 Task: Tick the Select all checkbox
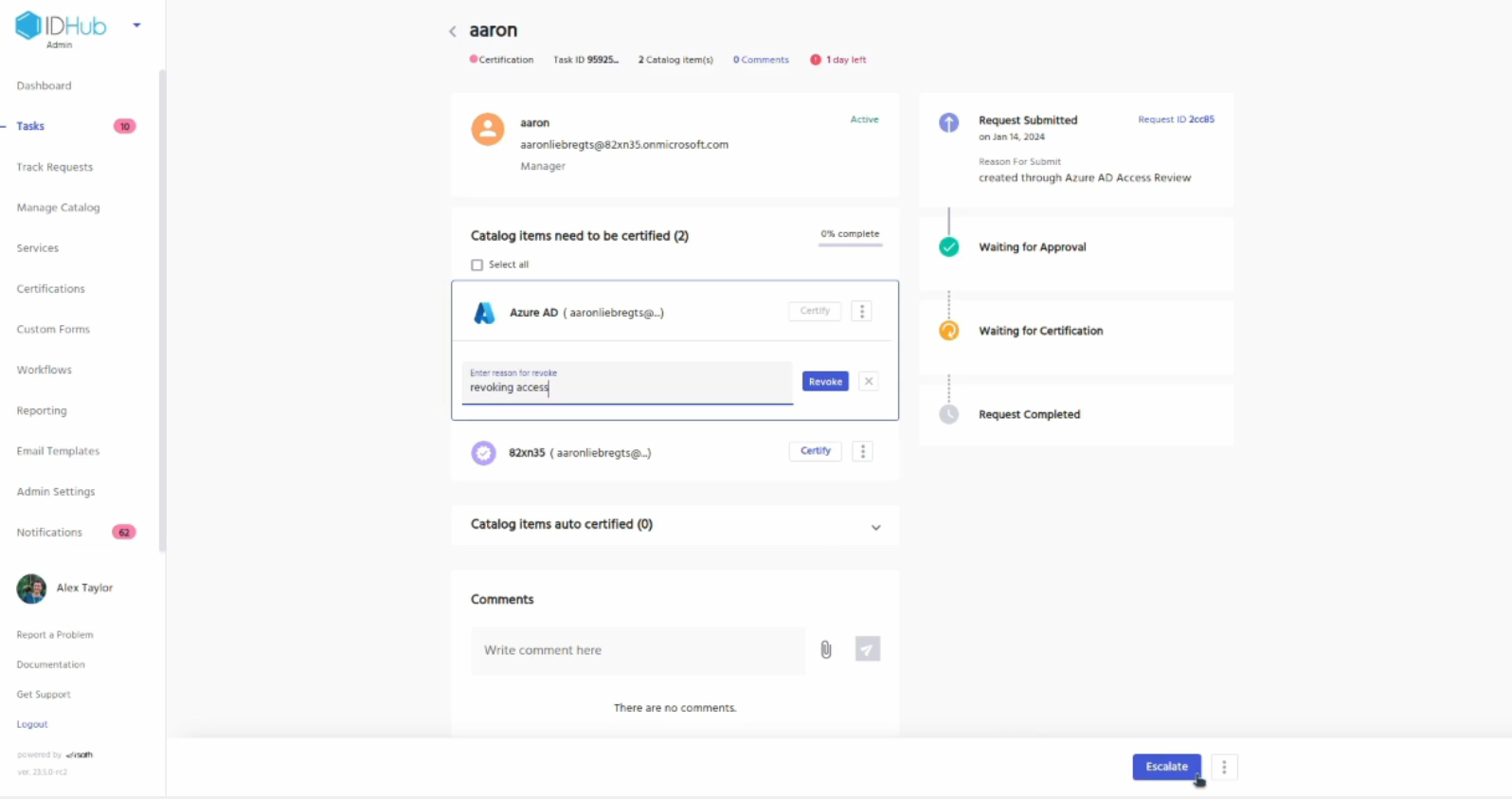(477, 265)
